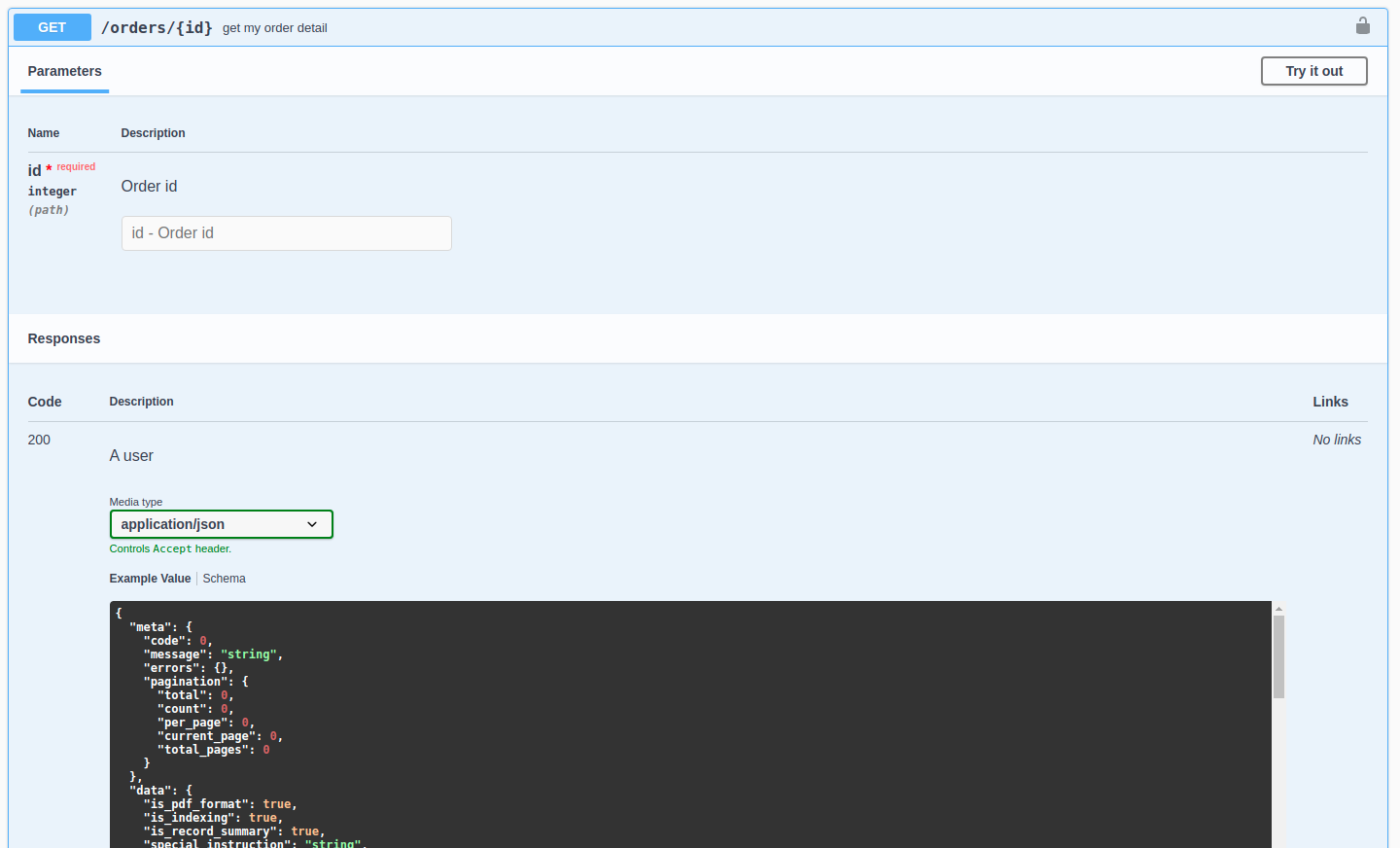Click the GET method badge
The height and width of the screenshot is (848, 1400).
coord(52,27)
